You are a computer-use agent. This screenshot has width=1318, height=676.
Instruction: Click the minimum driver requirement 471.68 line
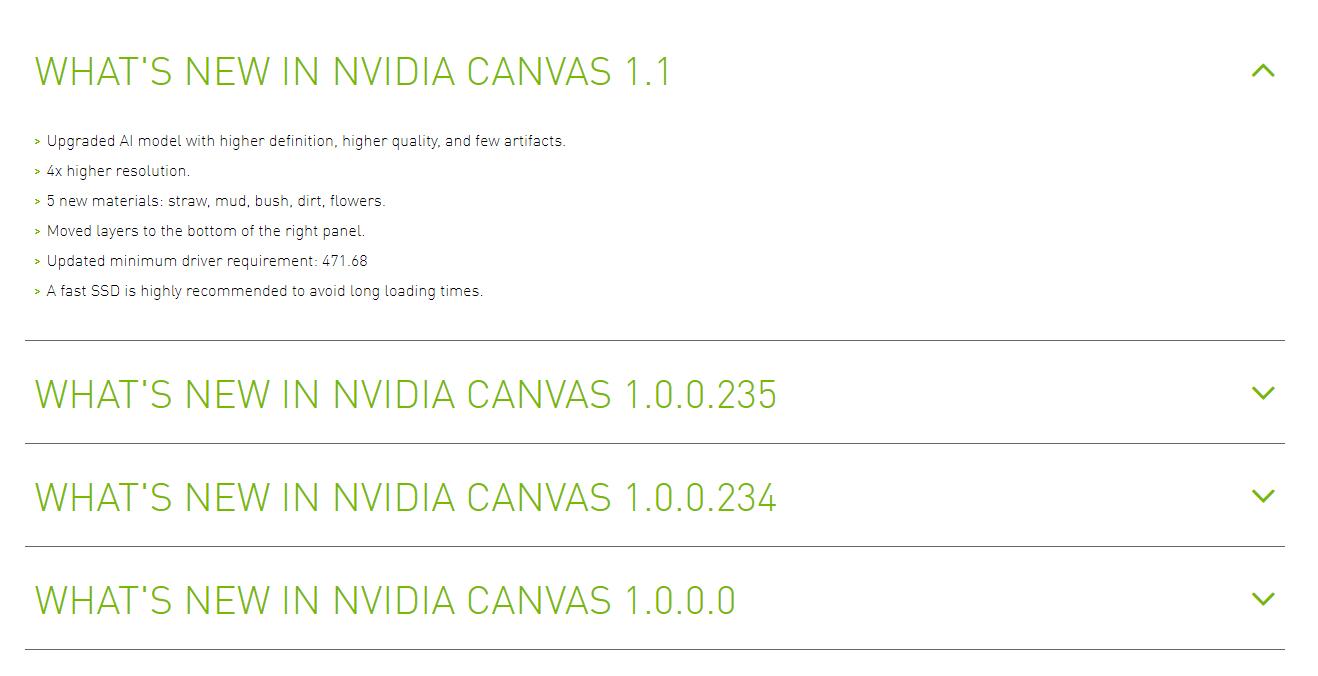pos(207,261)
